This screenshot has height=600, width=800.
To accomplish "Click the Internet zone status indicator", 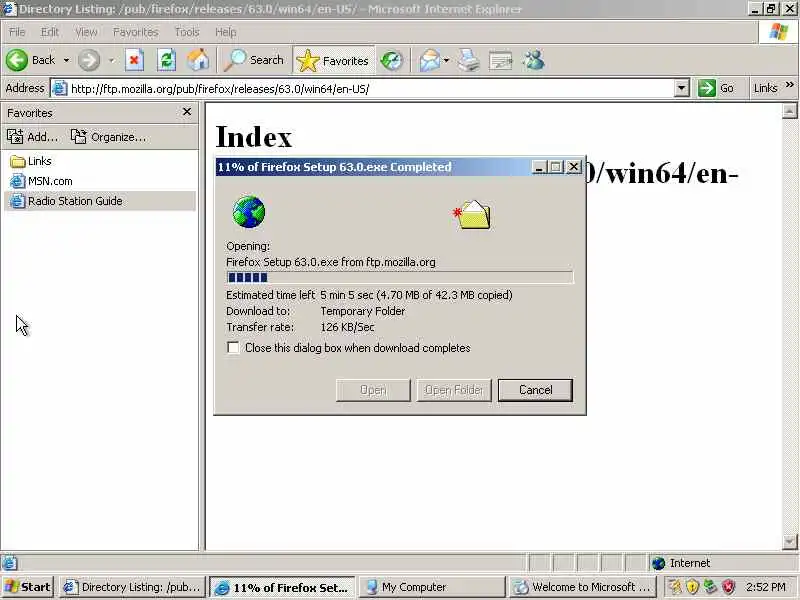I will pyautogui.click(x=681, y=563).
